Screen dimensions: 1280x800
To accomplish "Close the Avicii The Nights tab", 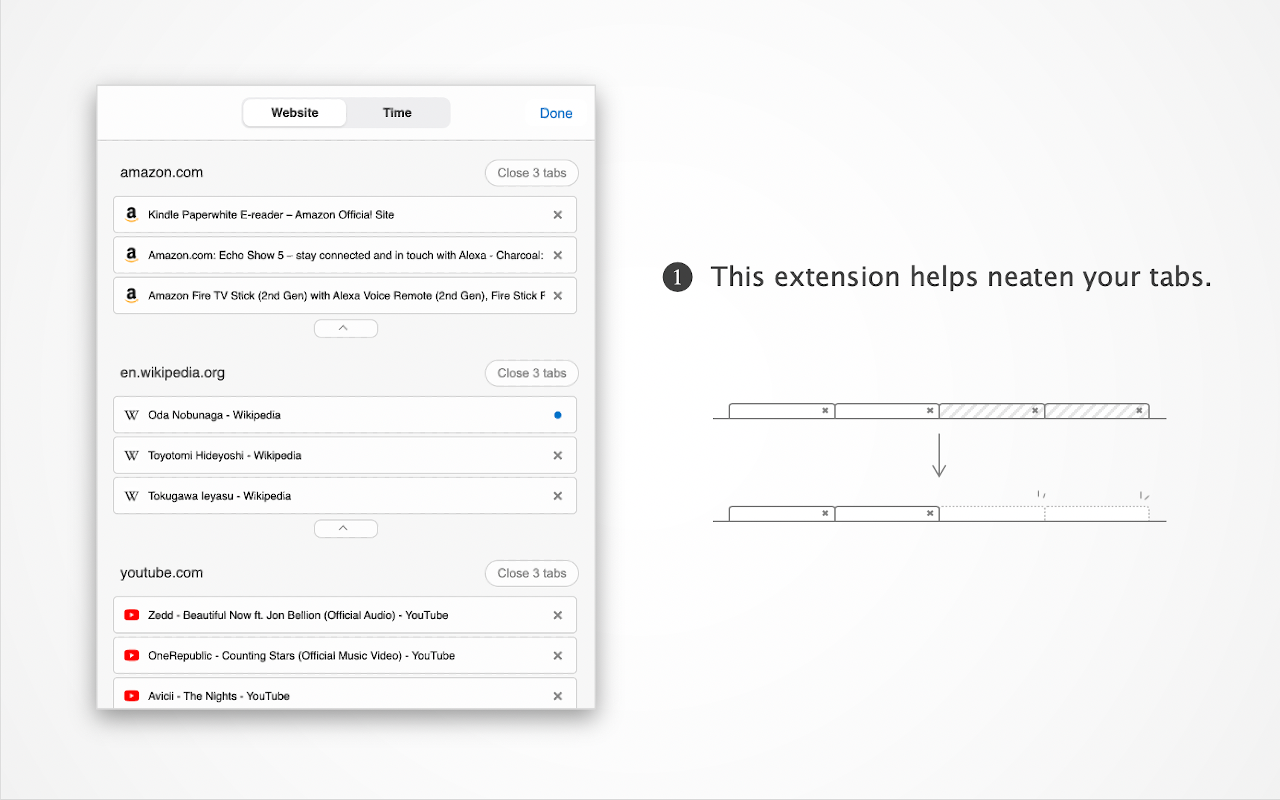I will click(558, 695).
